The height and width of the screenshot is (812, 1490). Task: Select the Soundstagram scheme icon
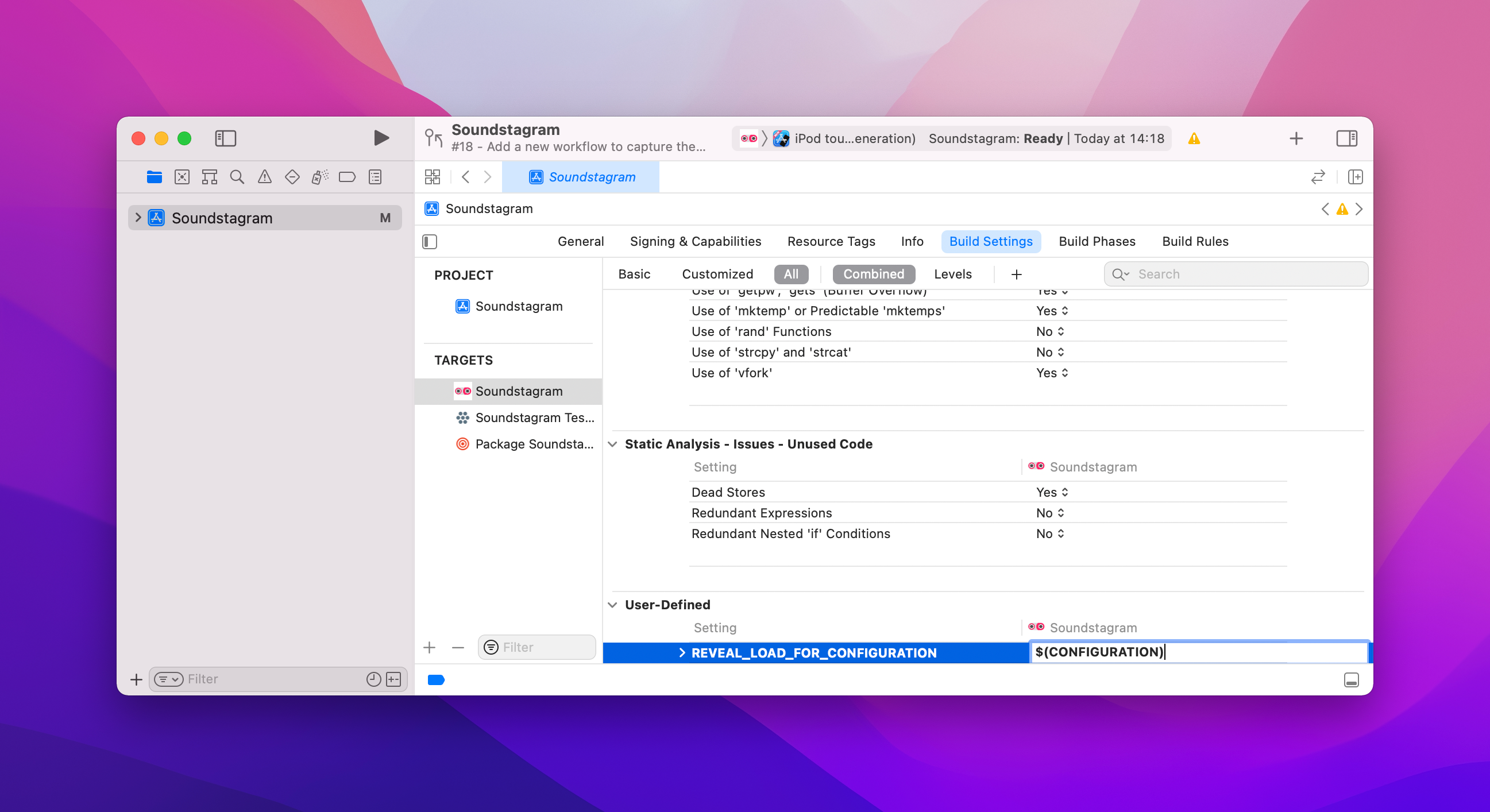point(749,139)
